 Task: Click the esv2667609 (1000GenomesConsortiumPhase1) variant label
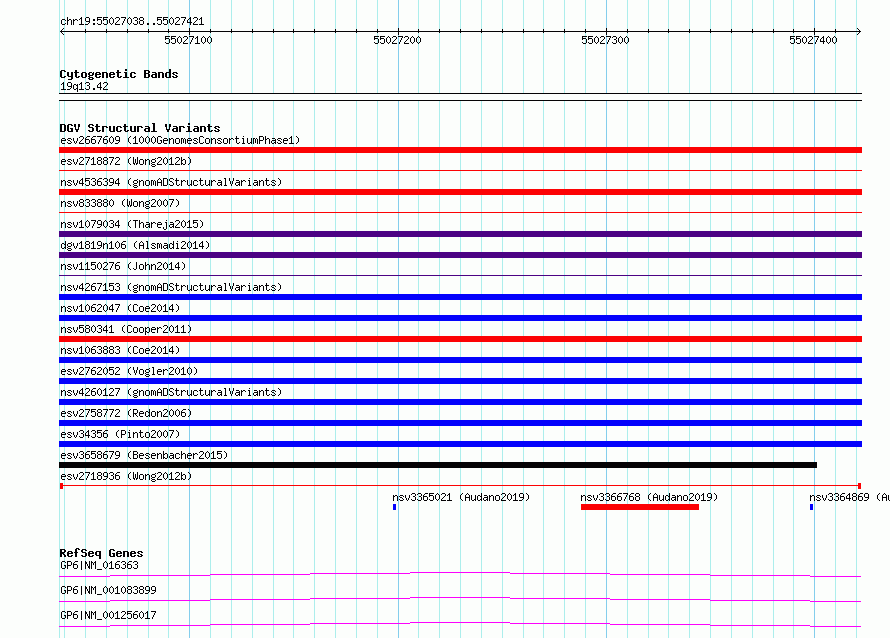180,140
